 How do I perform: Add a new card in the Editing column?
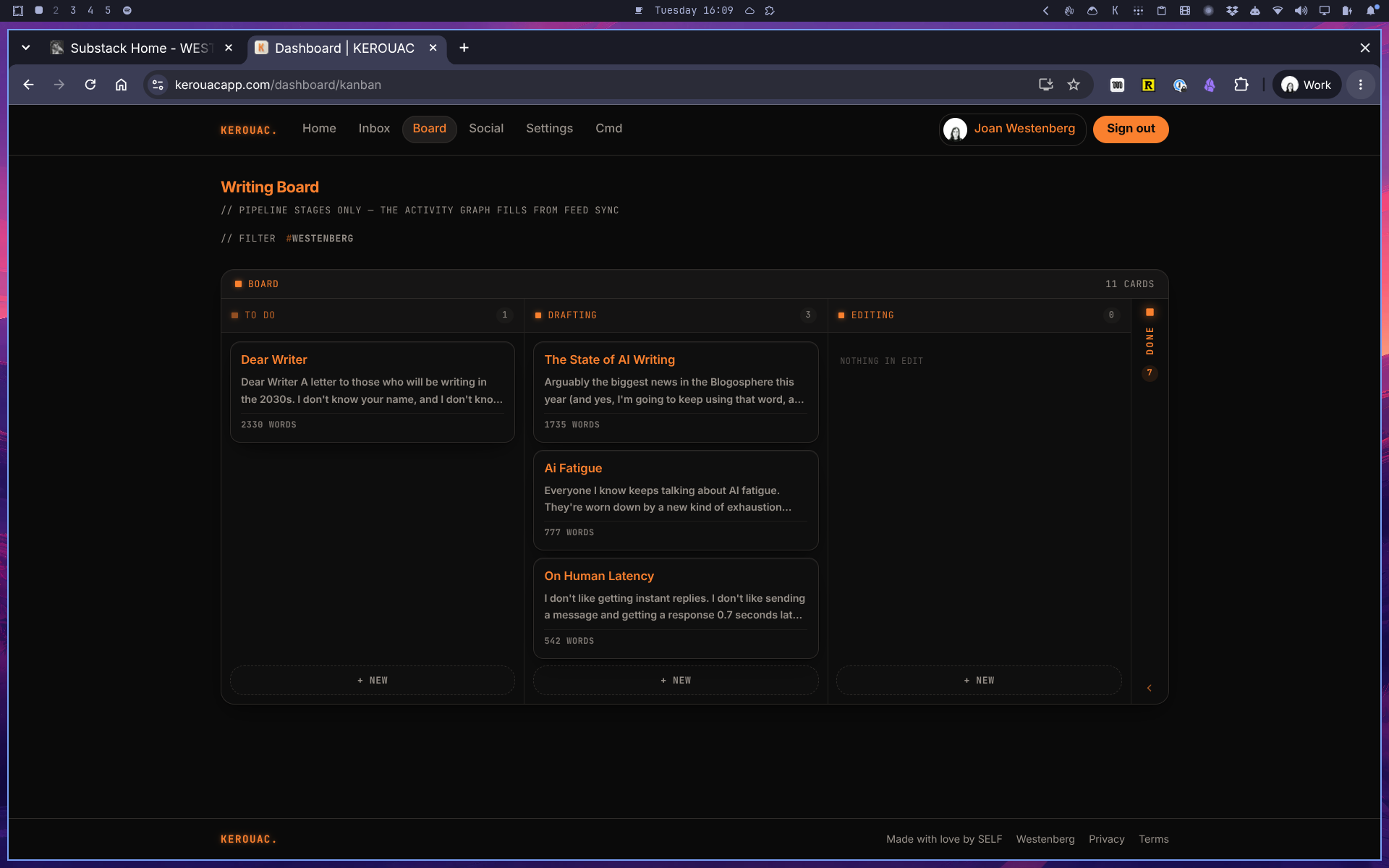click(x=979, y=681)
